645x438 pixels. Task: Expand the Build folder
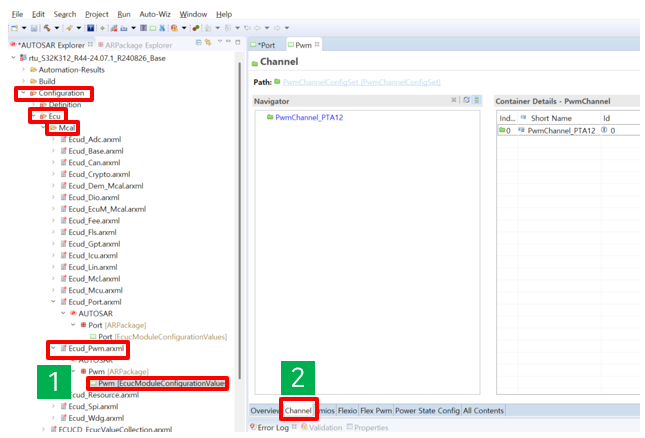(x=23, y=81)
